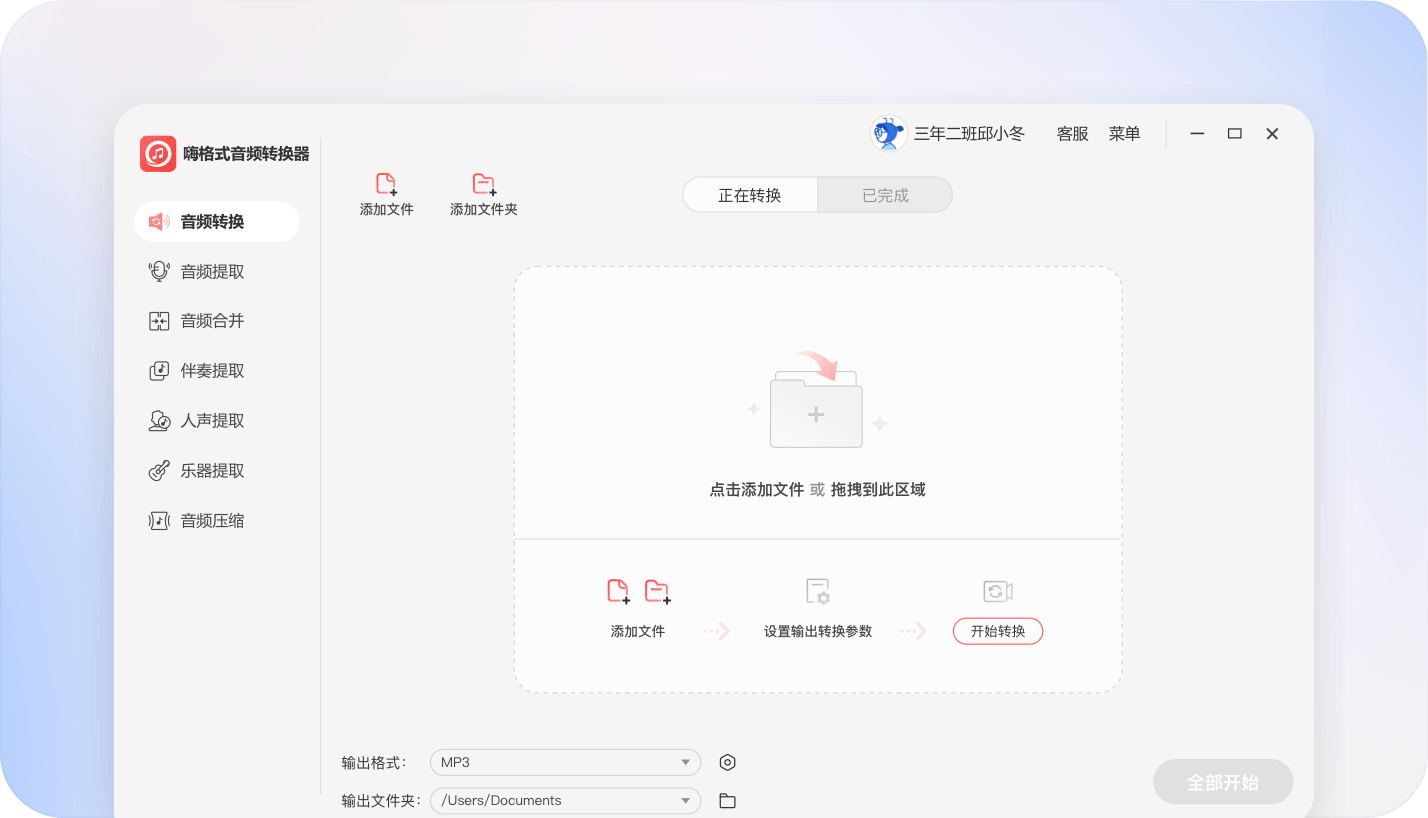The width and height of the screenshot is (1428, 818).
Task: Click the add folder icon in steps guide
Action: pos(657,592)
